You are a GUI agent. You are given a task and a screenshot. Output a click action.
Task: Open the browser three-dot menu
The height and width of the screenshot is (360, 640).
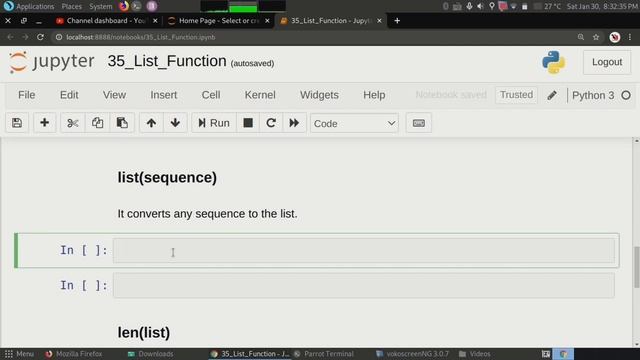[x=630, y=37]
